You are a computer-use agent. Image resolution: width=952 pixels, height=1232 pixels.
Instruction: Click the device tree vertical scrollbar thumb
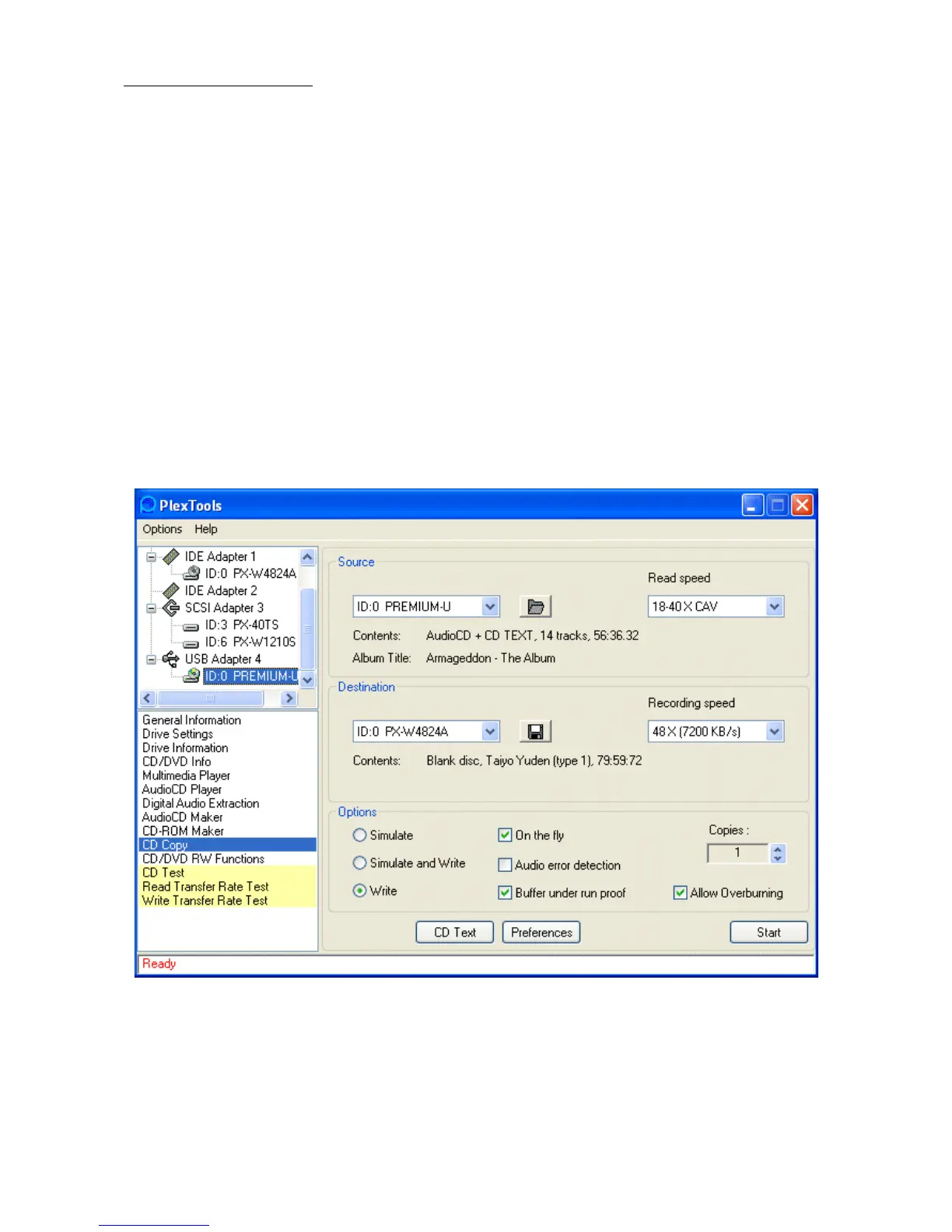(307, 628)
